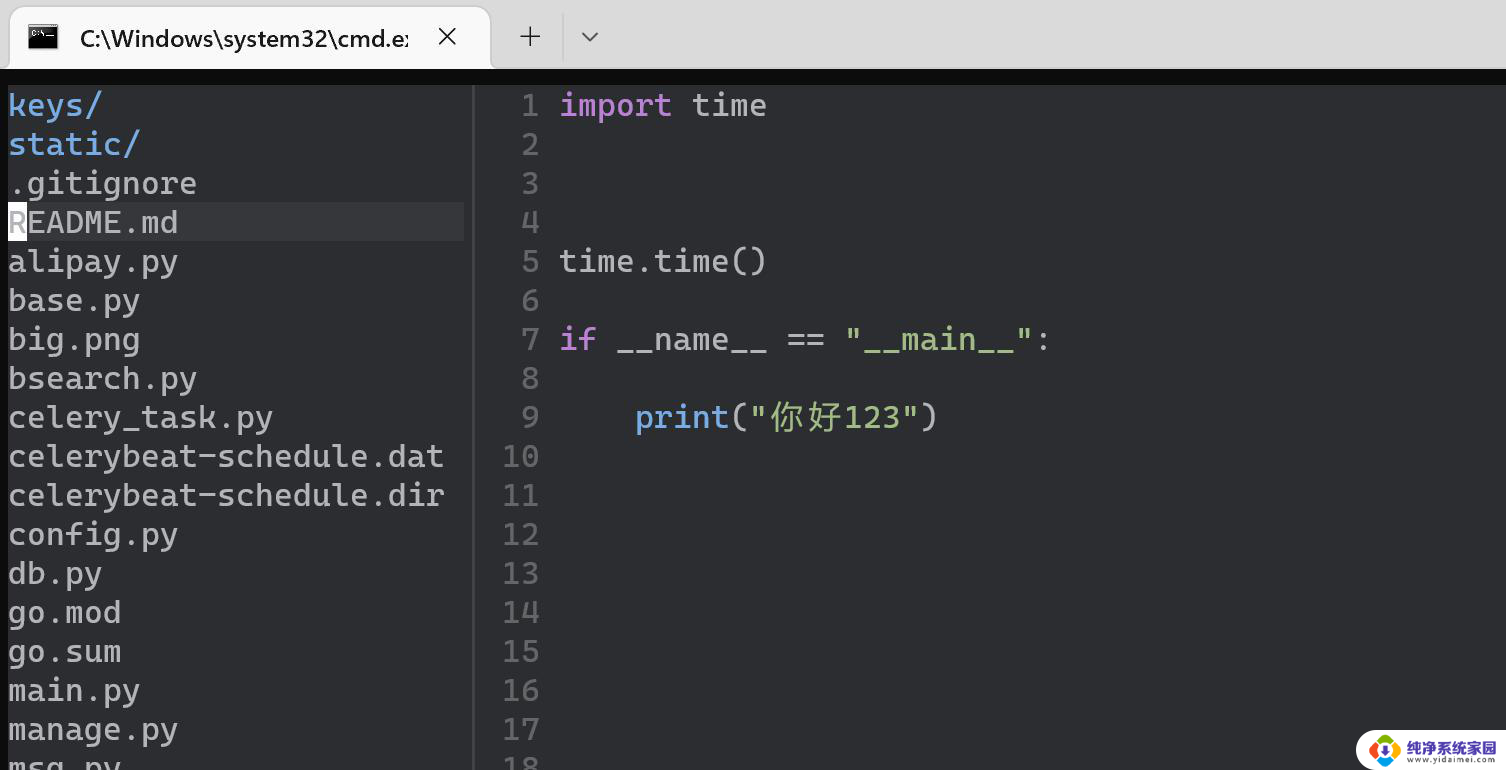Click the 'if' keyword on line 7
1506x770 pixels.
click(x=578, y=340)
